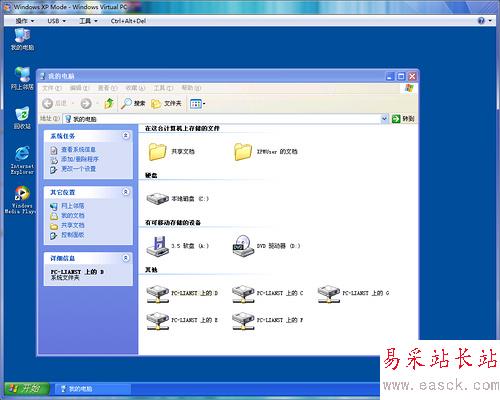Image resolution: width=500 pixels, height=400 pixels.
Task: Open the address bar dropdown arrow
Action: (384, 119)
